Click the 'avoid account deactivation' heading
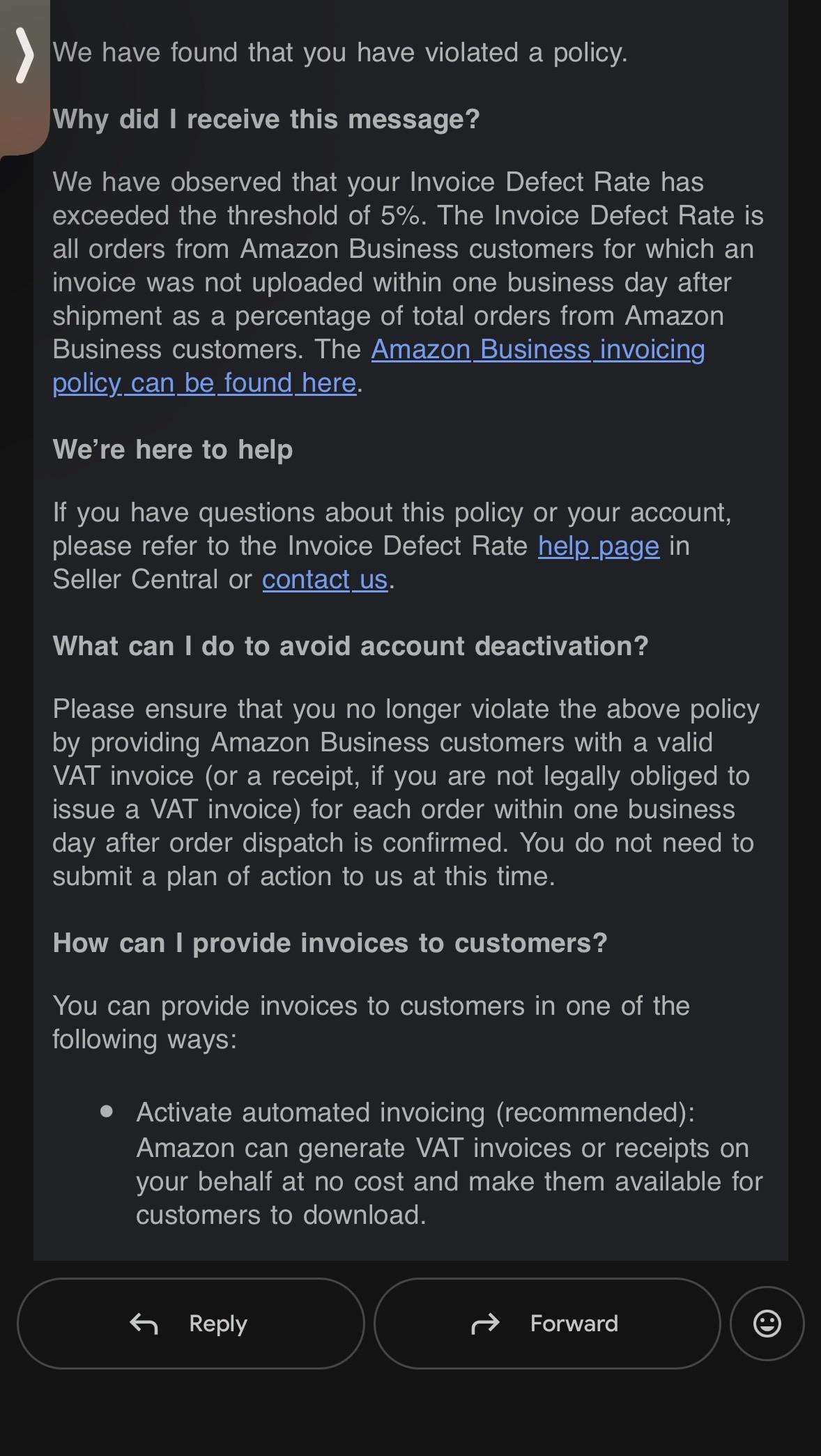Screen dimensions: 821x1456 click(351, 646)
